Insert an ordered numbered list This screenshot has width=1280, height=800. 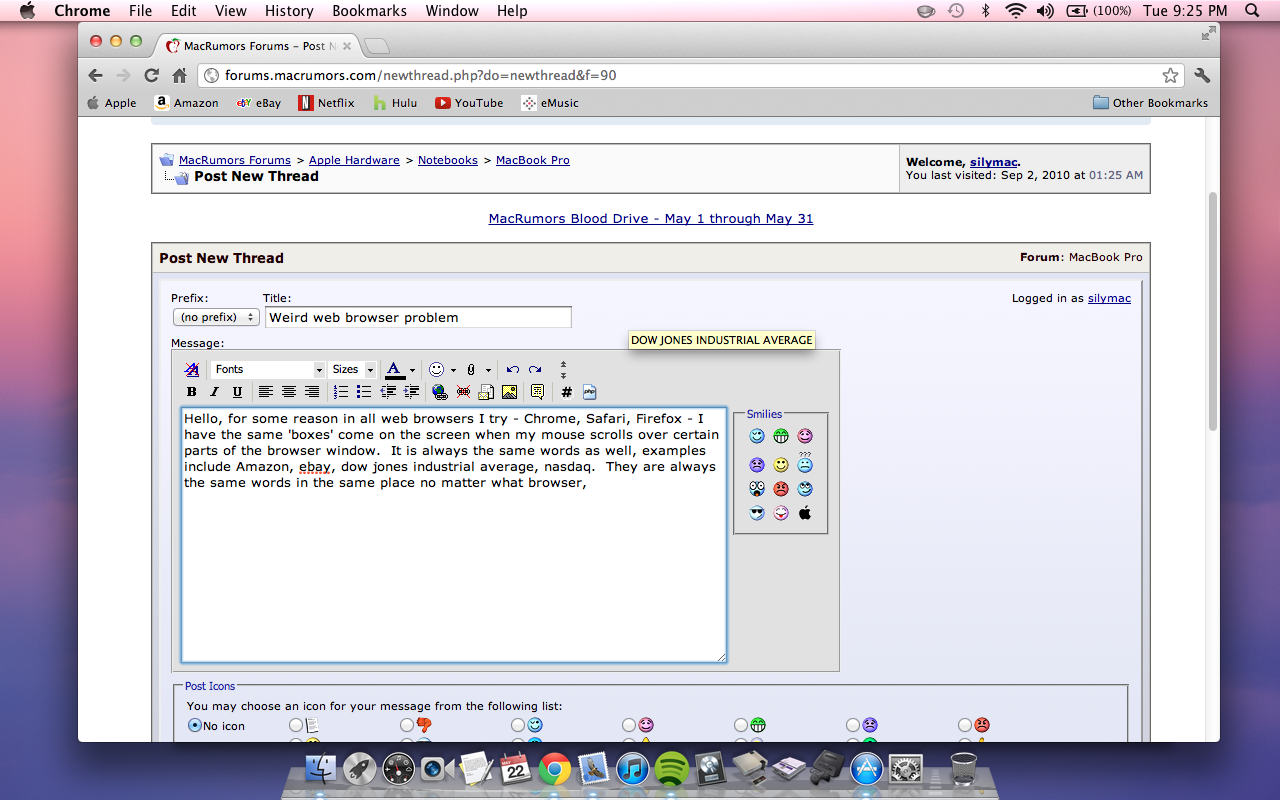click(341, 392)
